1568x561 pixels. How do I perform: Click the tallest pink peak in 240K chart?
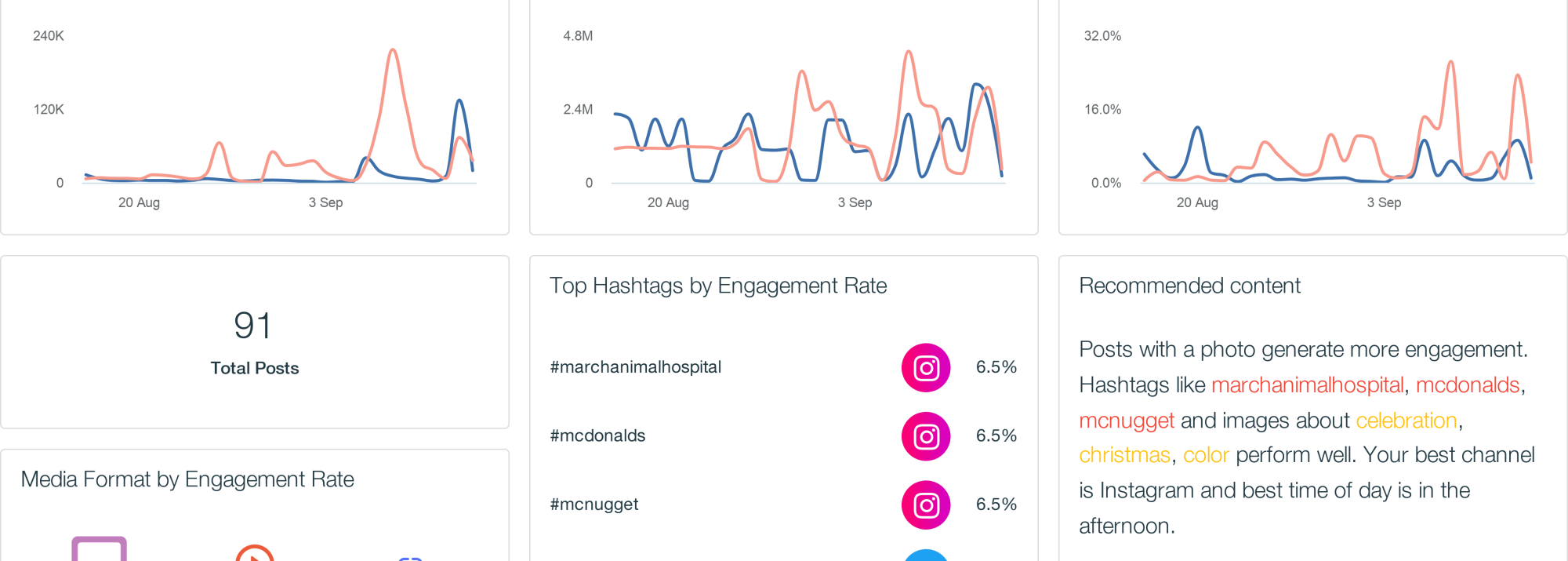coord(393,51)
